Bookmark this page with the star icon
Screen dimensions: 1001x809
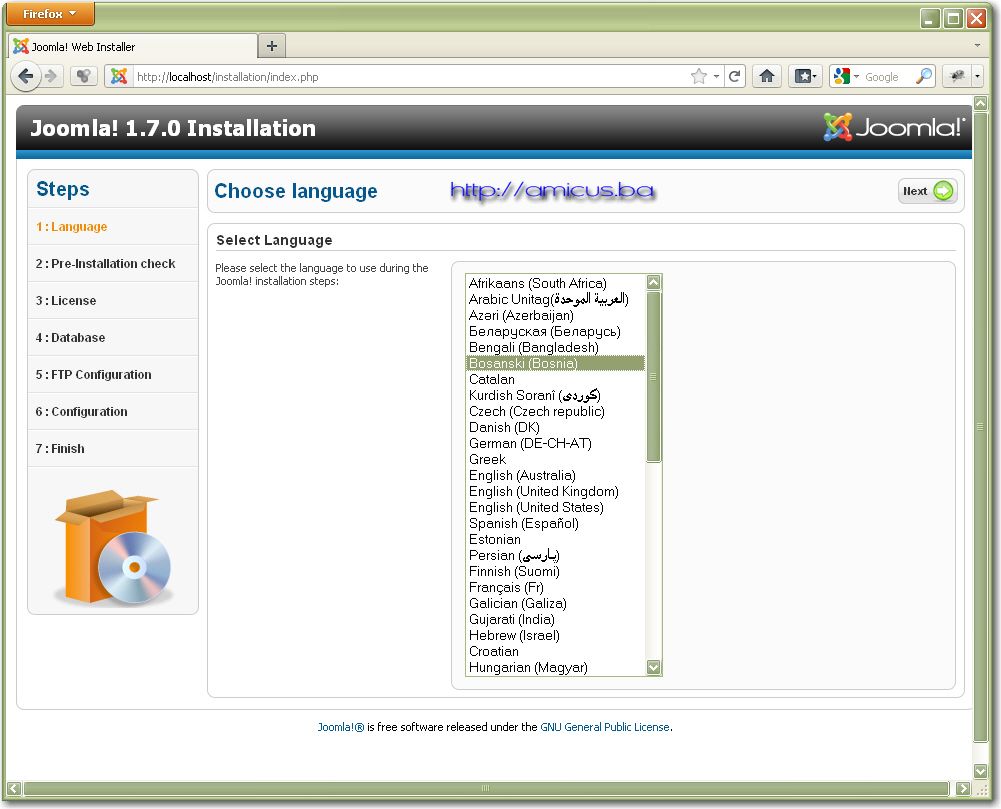pos(699,77)
